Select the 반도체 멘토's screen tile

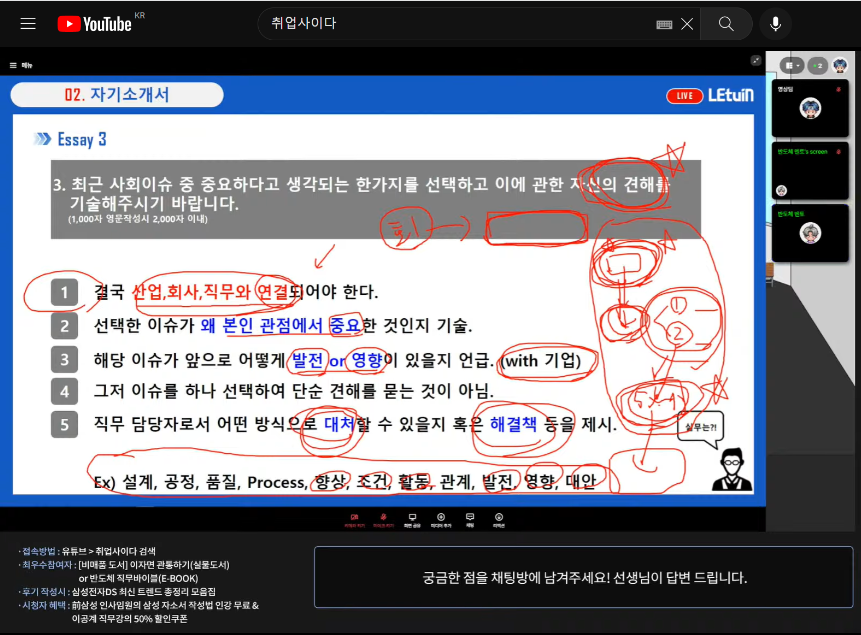point(811,171)
